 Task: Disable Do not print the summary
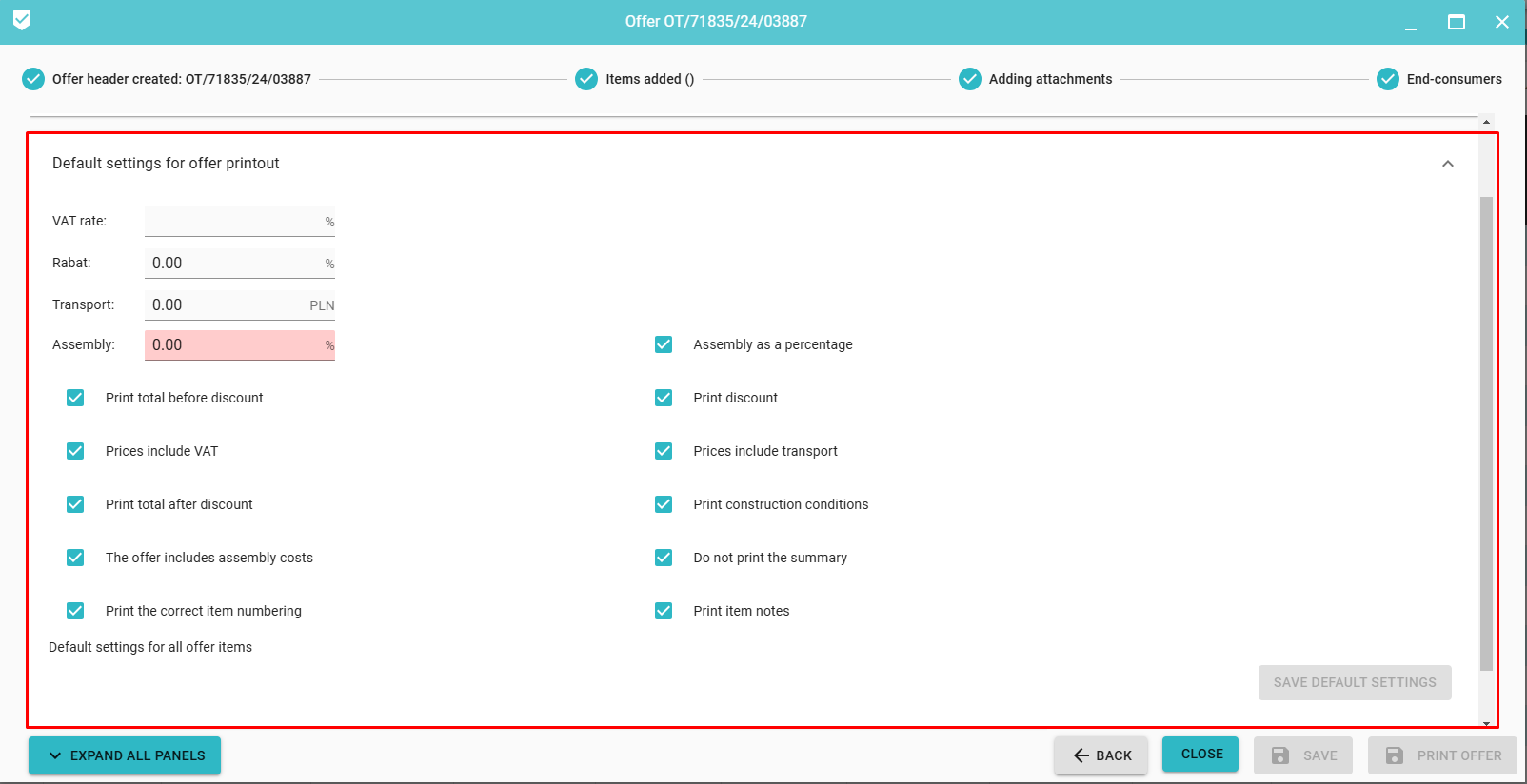coord(664,558)
